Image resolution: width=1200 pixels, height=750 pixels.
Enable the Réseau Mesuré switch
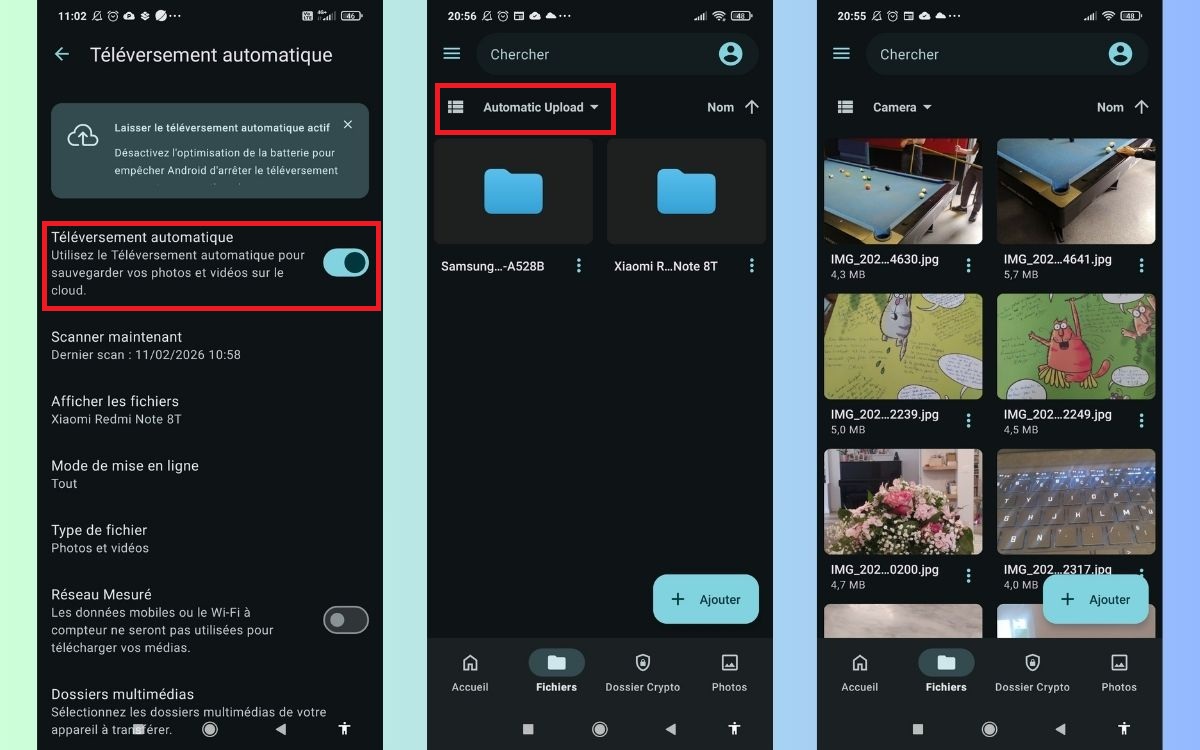click(345, 620)
